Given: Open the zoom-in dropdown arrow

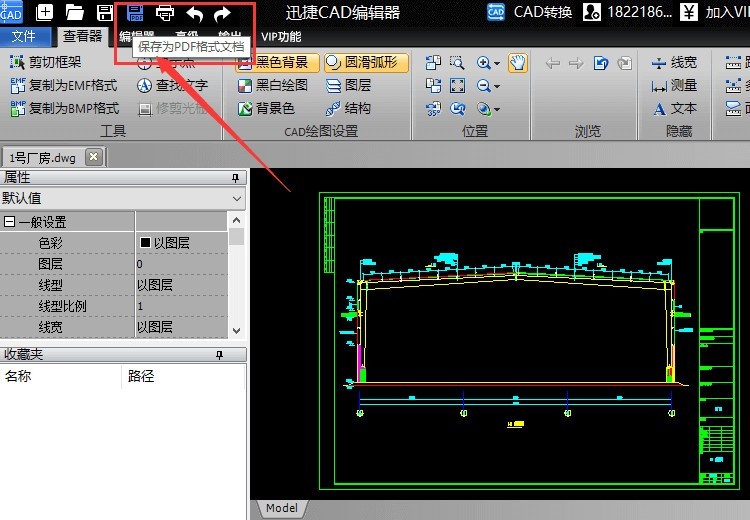Looking at the screenshot, I should 497,63.
